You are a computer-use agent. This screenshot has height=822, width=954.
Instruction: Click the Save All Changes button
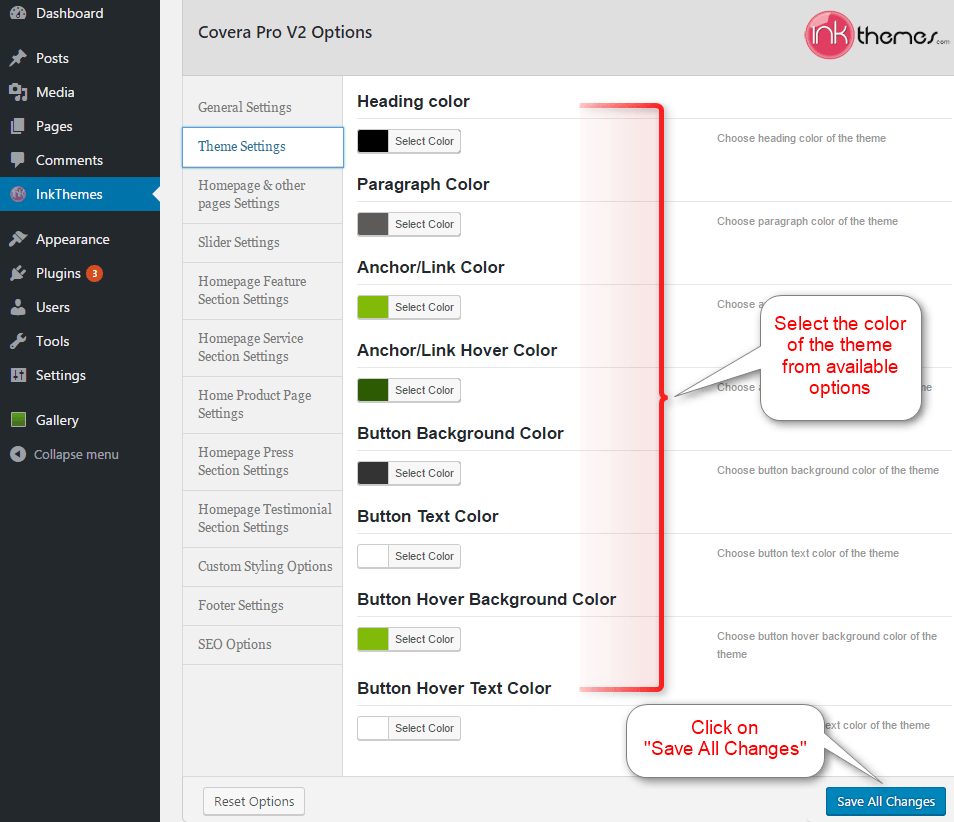[x=886, y=801]
